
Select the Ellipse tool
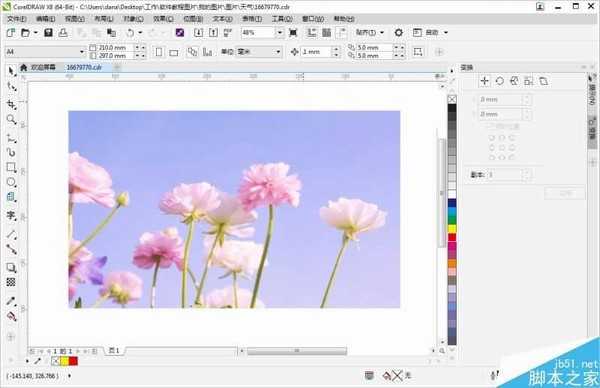tap(11, 182)
